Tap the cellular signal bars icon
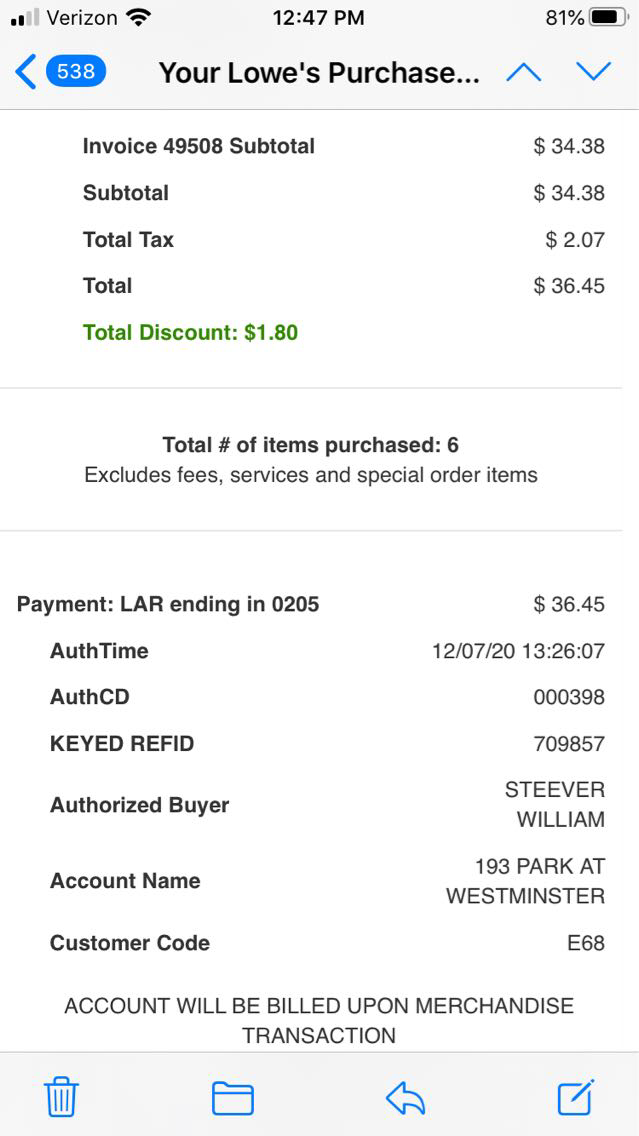The height and width of the screenshot is (1136, 639). [25, 18]
